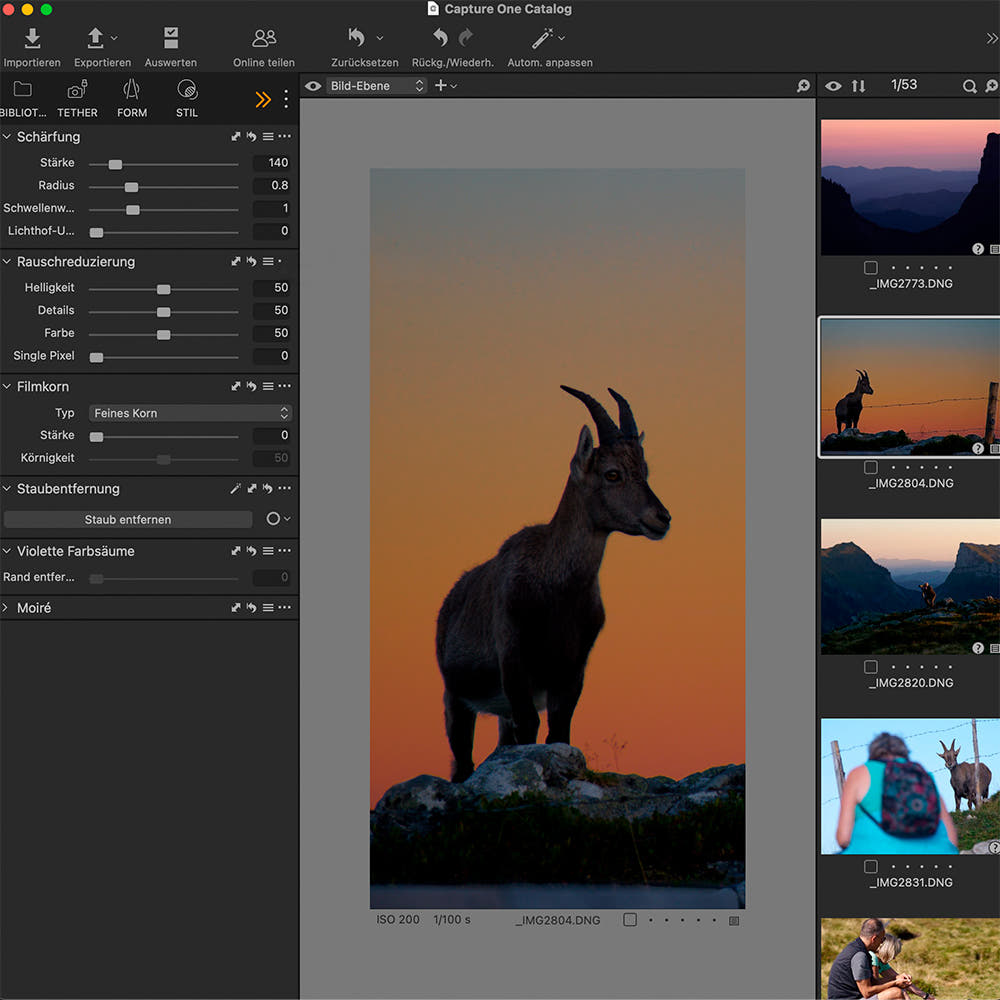Screen dimensions: 1000x1000
Task: Select the _IMG2831.DNG hiker thumbnail
Action: pyautogui.click(x=910, y=786)
